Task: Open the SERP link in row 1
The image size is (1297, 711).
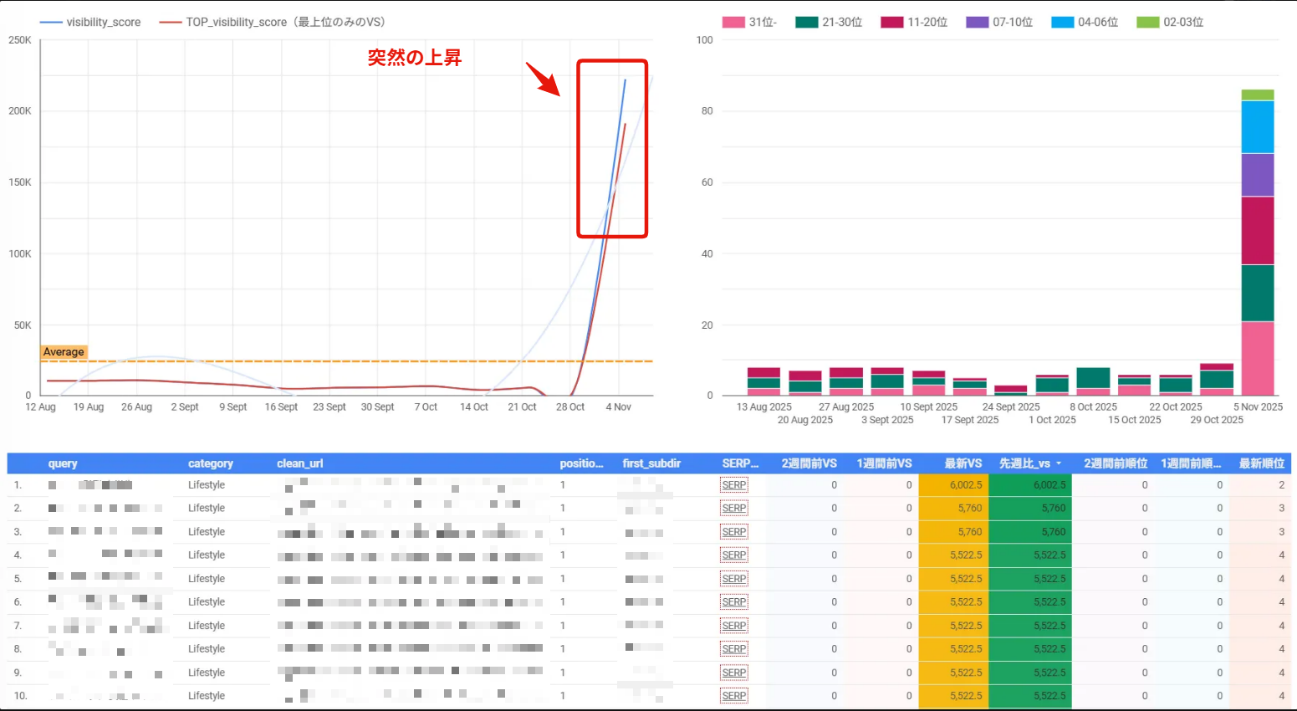Action: pyautogui.click(x=734, y=485)
